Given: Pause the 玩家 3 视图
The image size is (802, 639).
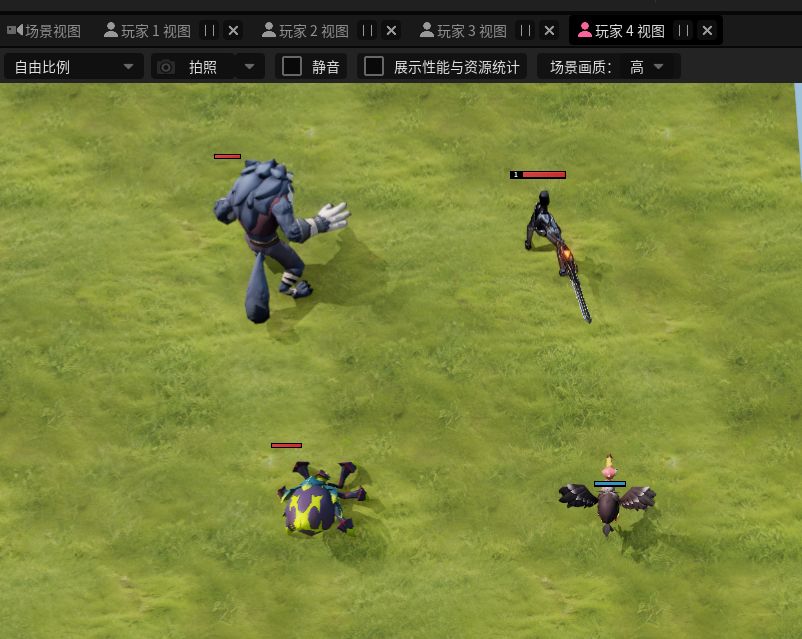Looking at the screenshot, I should coord(526,31).
